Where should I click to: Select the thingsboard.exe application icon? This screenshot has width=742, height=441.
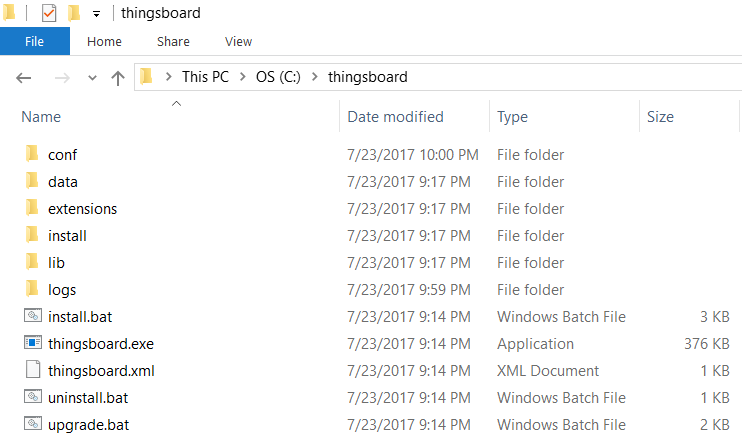[32, 344]
